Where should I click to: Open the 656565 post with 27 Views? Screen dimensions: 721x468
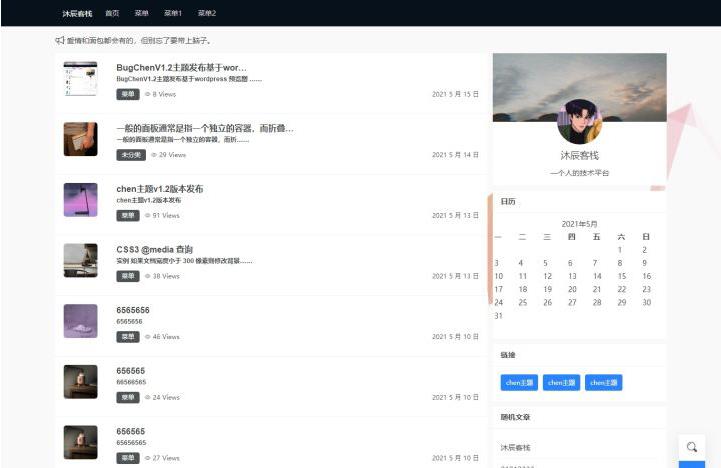tap(131, 432)
